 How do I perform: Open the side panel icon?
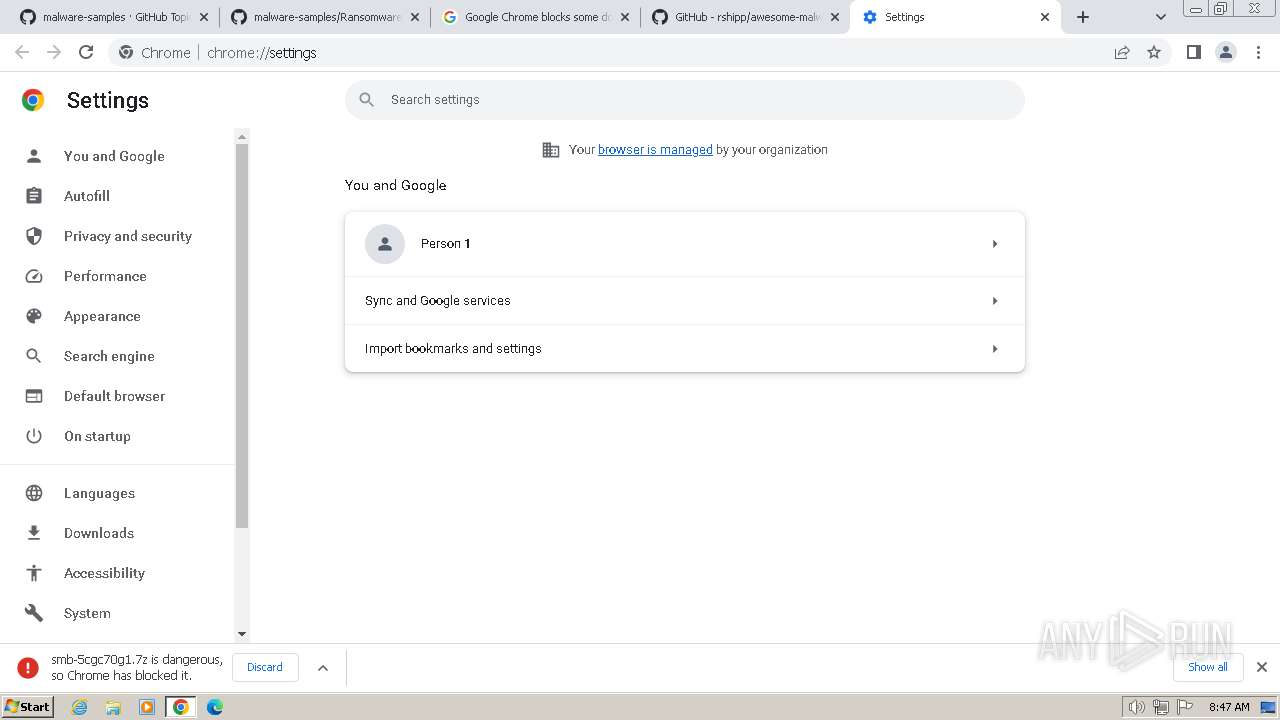coord(1193,52)
